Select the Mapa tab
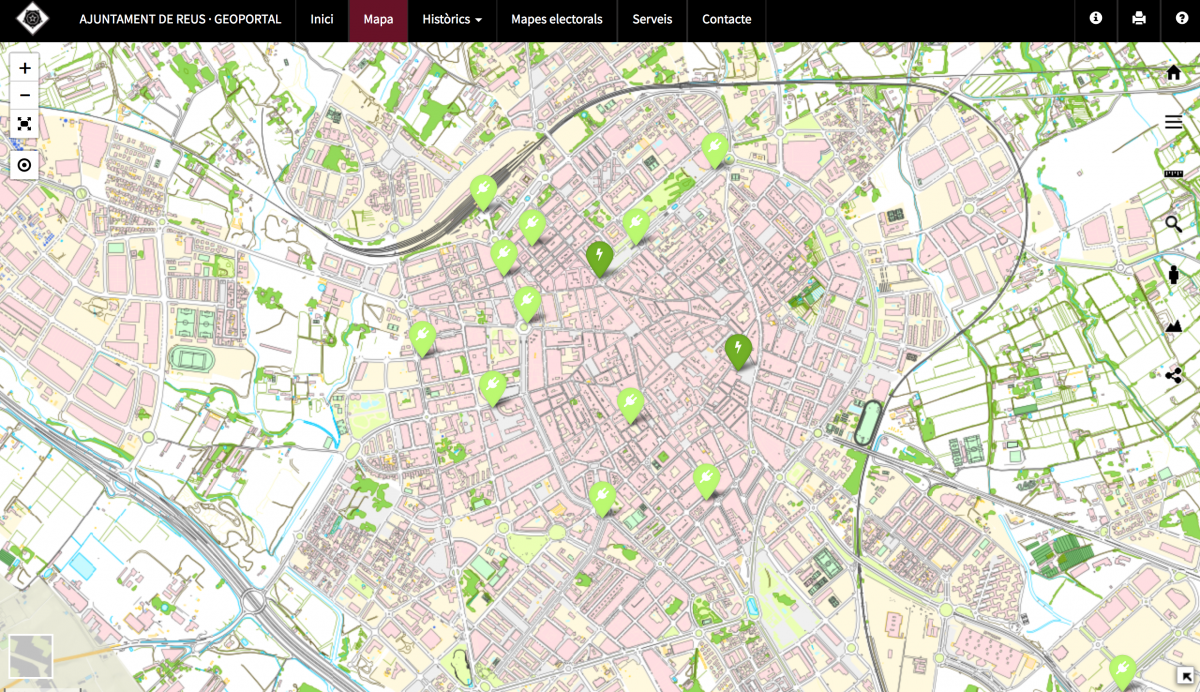The width and height of the screenshot is (1200, 692). pyautogui.click(x=378, y=19)
